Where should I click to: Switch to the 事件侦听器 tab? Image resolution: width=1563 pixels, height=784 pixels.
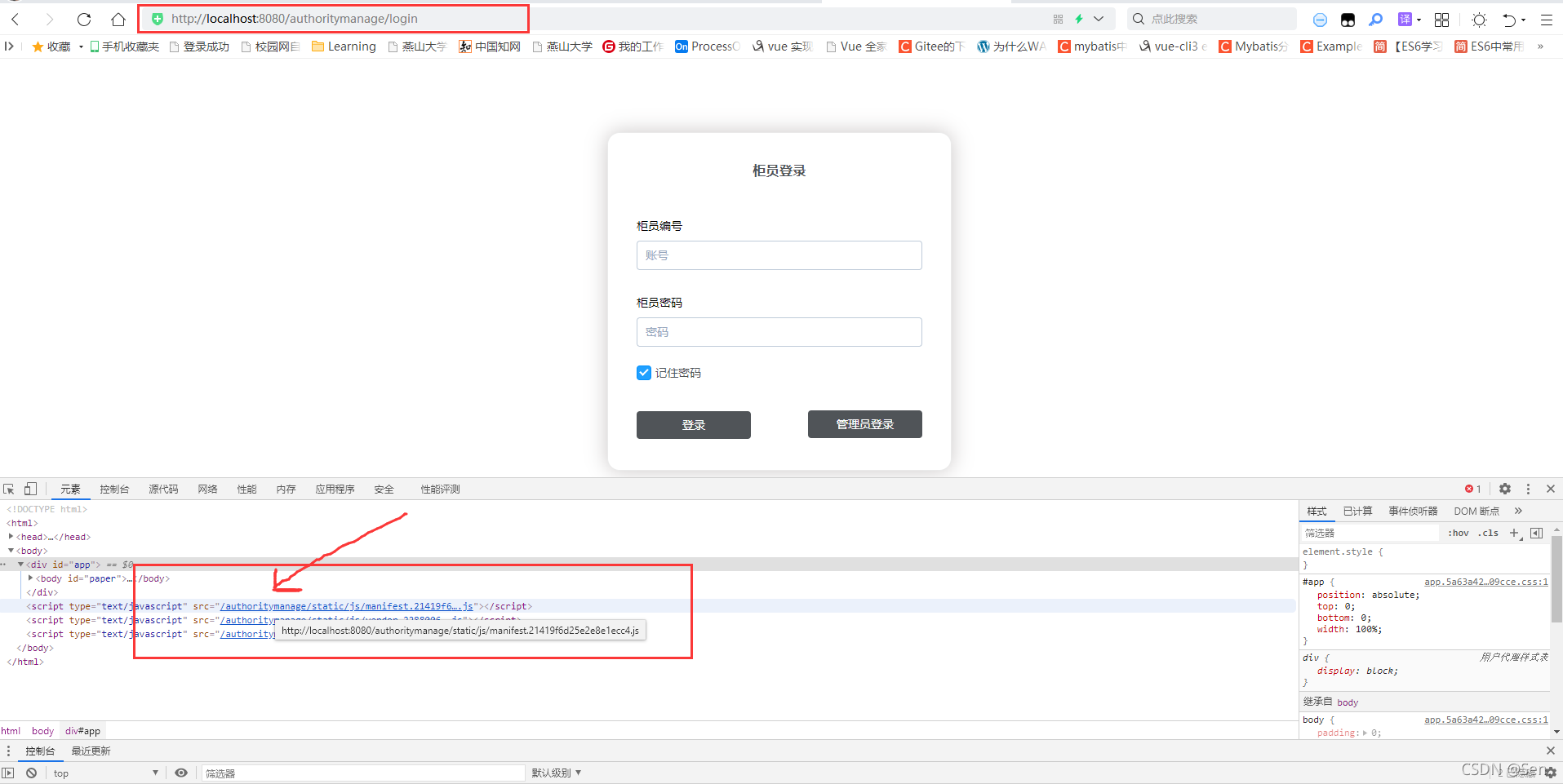pyautogui.click(x=1413, y=512)
